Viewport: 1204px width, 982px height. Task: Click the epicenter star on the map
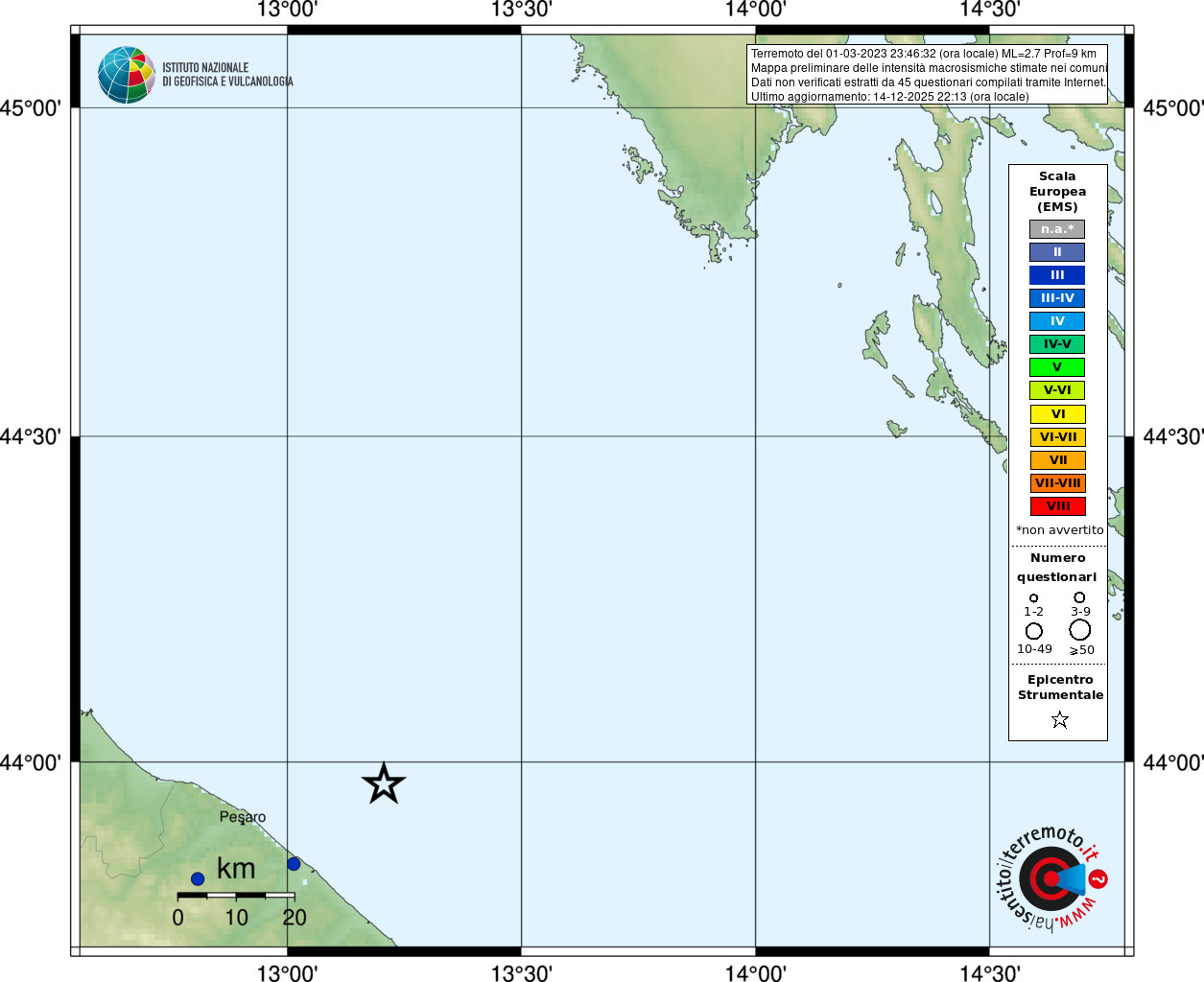384,784
